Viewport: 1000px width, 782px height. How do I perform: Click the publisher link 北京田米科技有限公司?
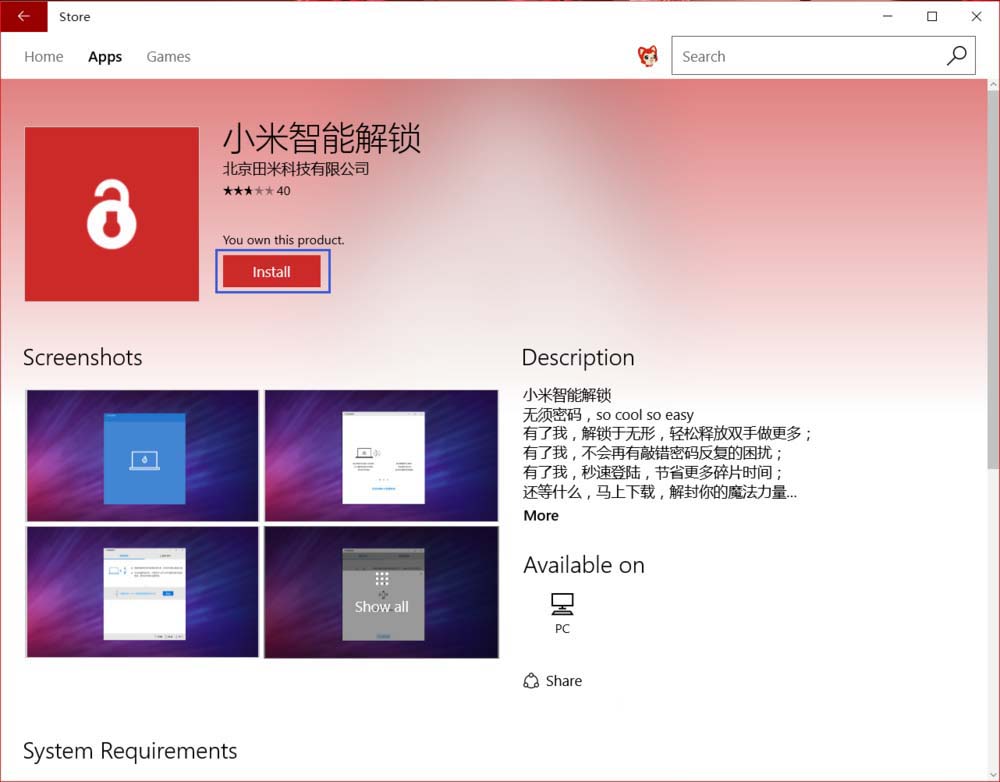[296, 168]
